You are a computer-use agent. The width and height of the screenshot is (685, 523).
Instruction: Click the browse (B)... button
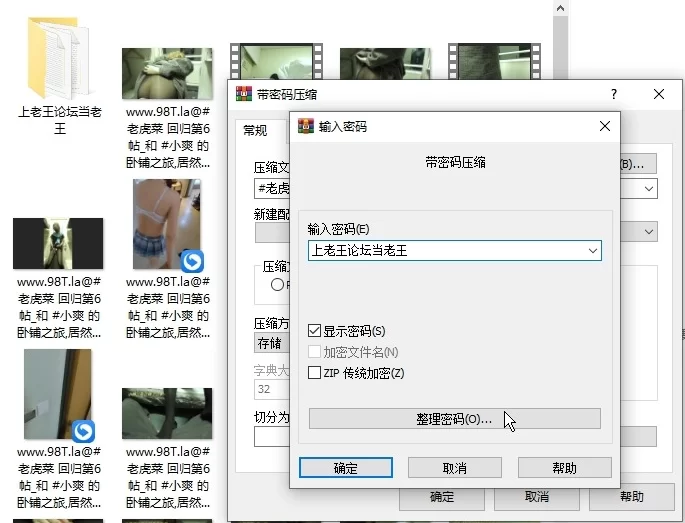(x=638, y=164)
